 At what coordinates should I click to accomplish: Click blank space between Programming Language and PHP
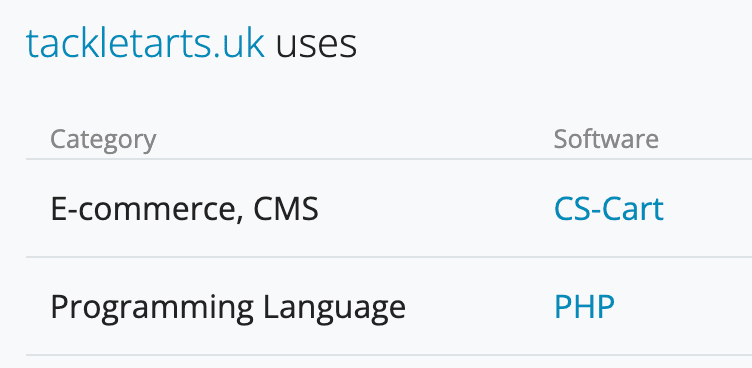tap(480, 307)
